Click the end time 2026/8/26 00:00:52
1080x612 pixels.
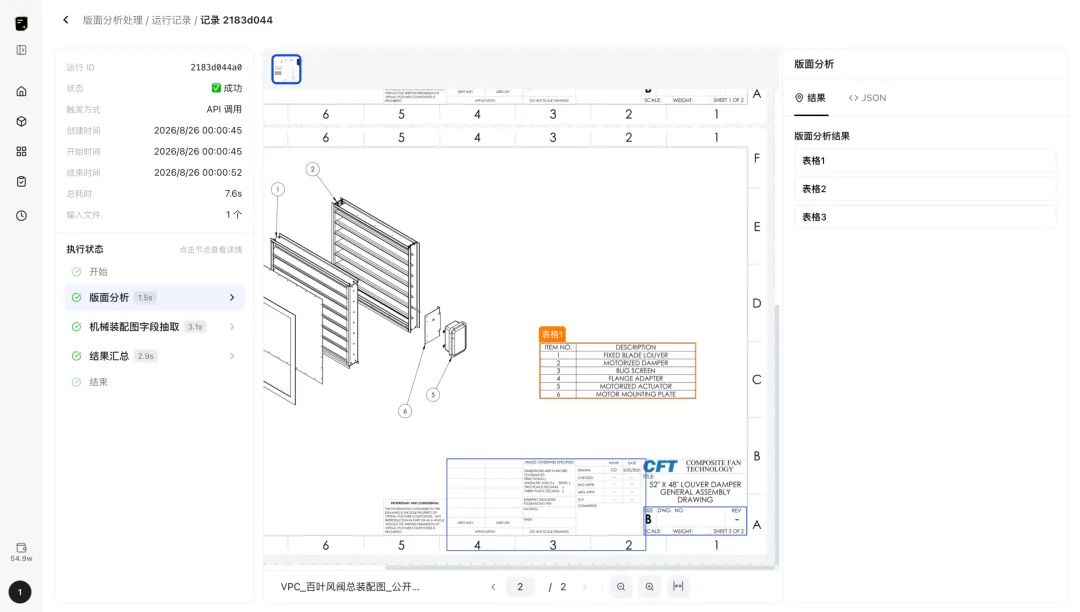click(x=198, y=173)
